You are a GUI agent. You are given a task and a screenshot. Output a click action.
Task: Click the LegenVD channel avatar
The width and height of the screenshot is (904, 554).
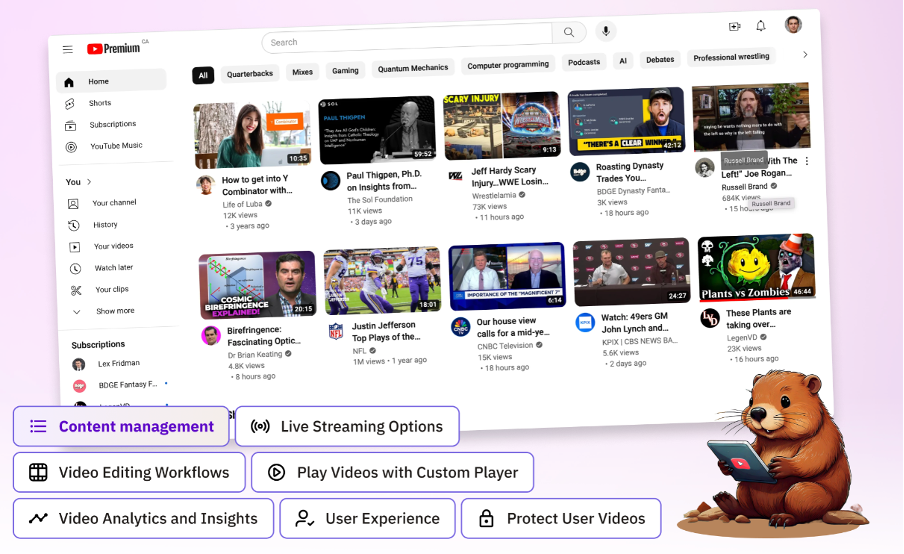click(x=710, y=318)
